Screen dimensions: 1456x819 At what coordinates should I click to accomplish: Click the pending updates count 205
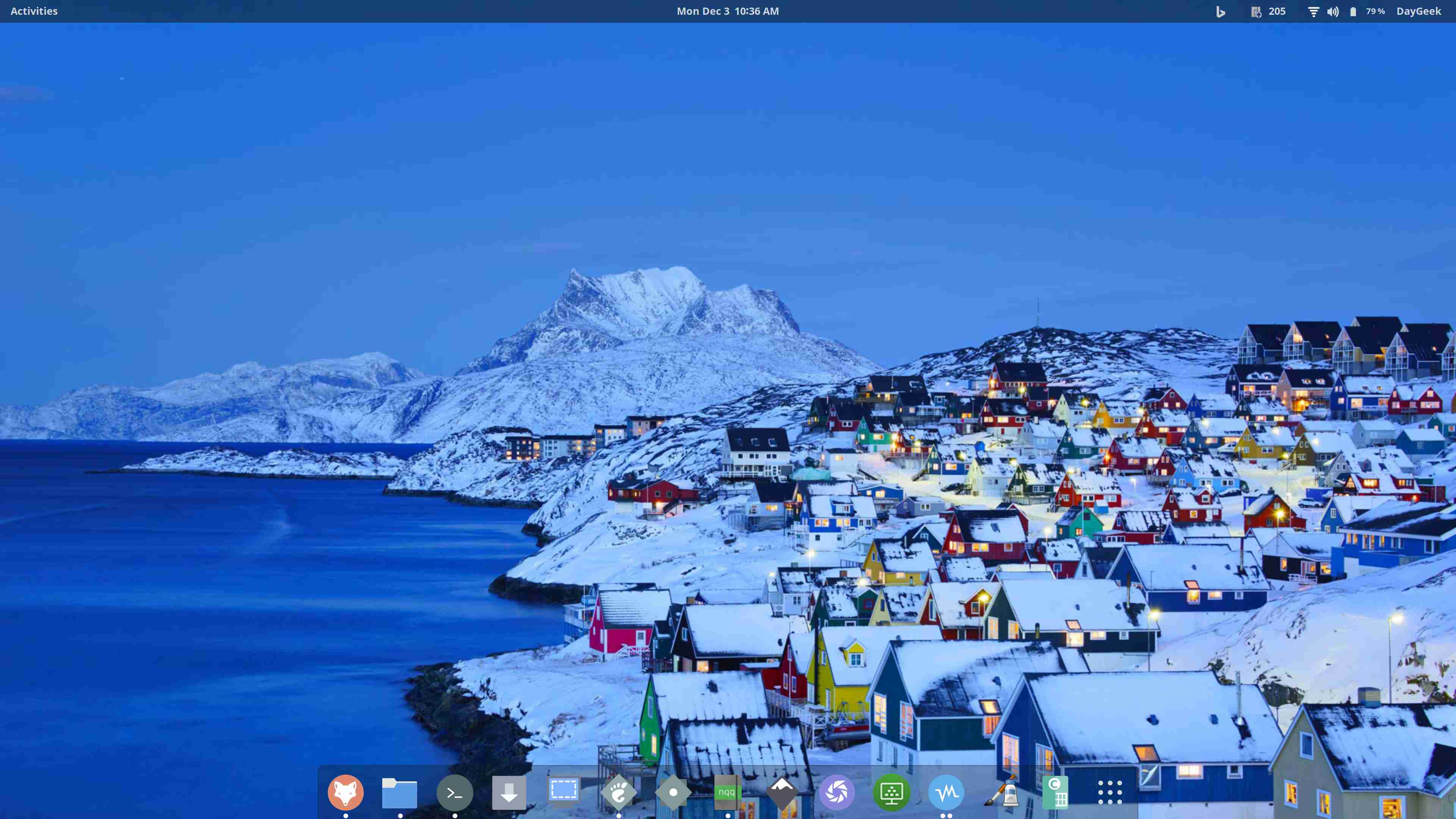tap(1277, 11)
